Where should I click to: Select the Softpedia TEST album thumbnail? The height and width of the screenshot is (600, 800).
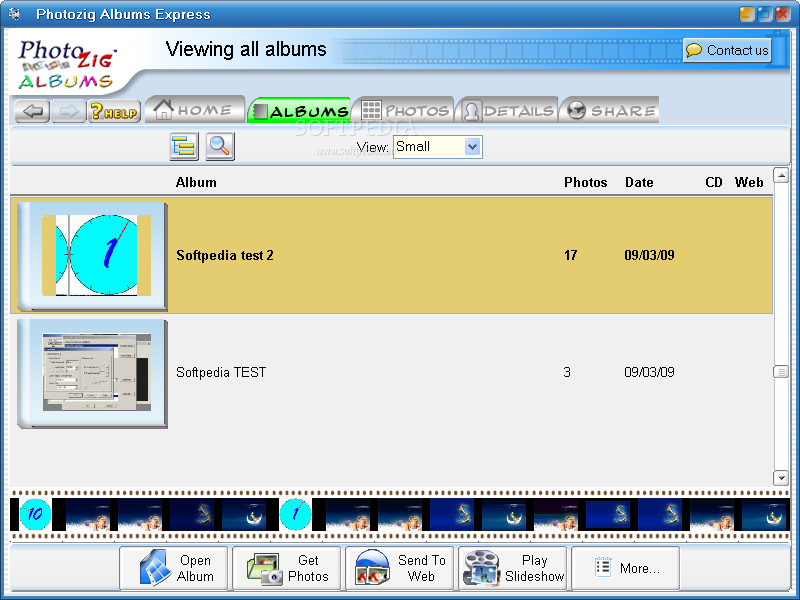click(92, 373)
